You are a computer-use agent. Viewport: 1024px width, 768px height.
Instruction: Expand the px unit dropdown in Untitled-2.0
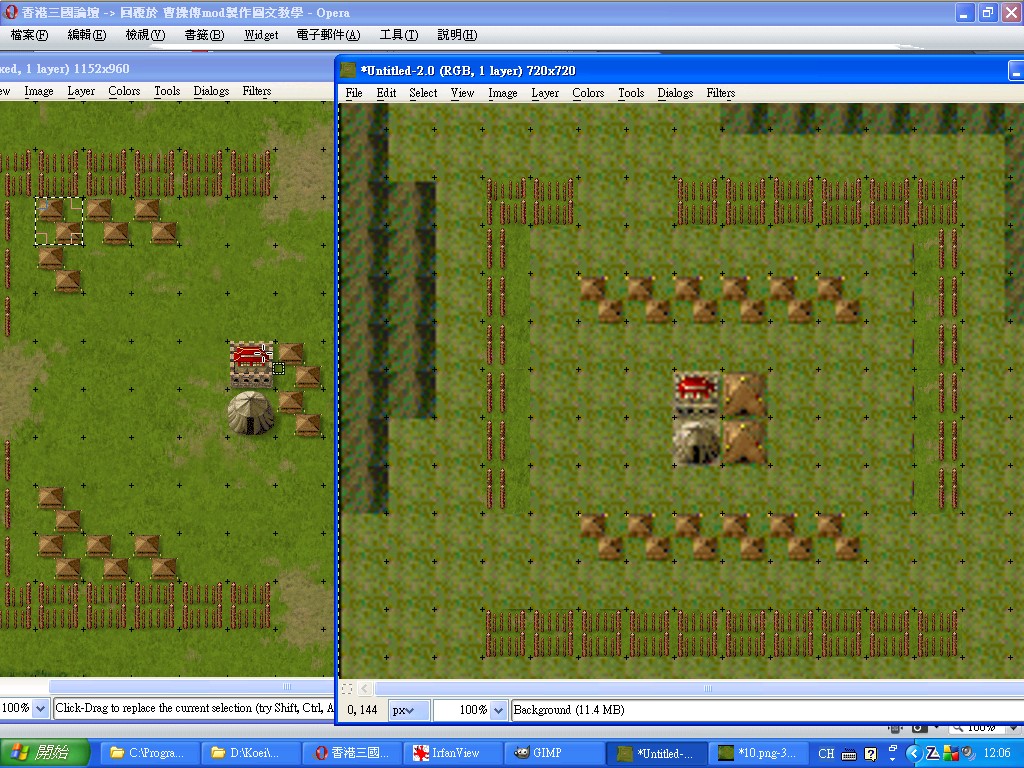pos(409,710)
